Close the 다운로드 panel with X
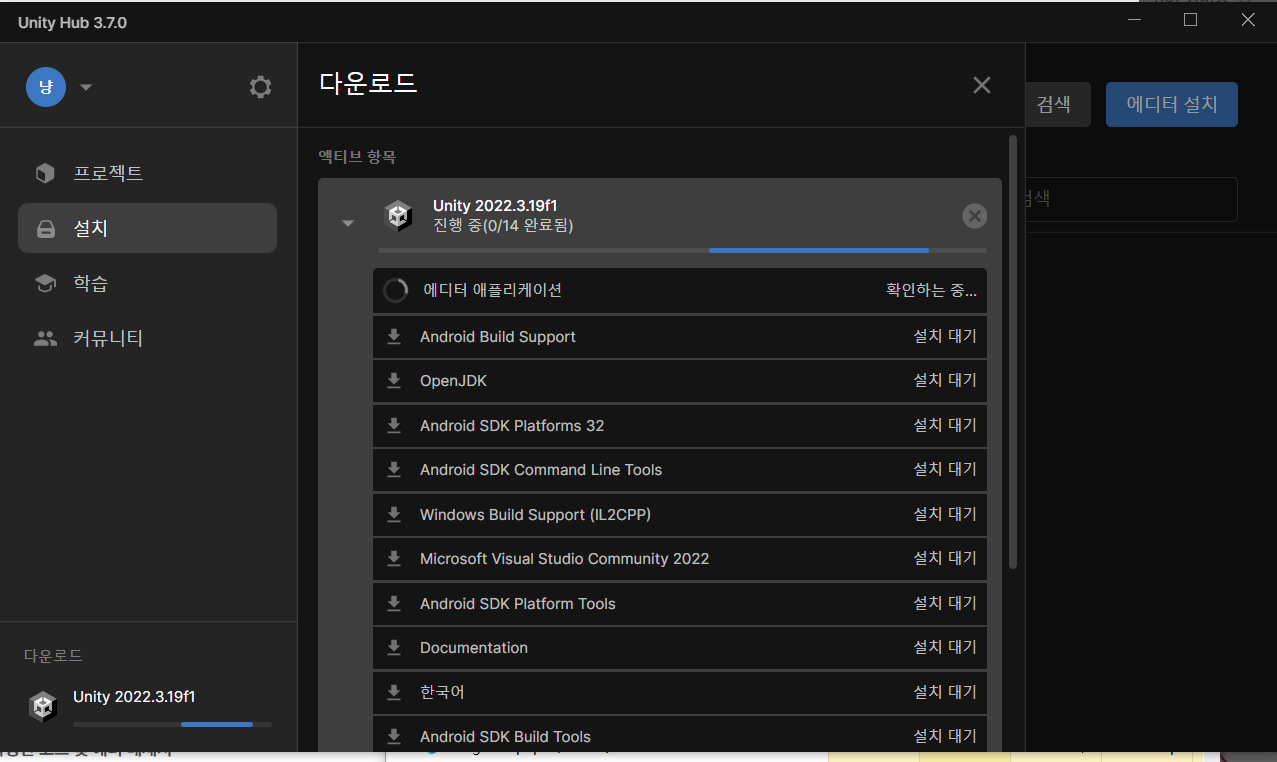This screenshot has width=1277, height=762. (x=982, y=85)
